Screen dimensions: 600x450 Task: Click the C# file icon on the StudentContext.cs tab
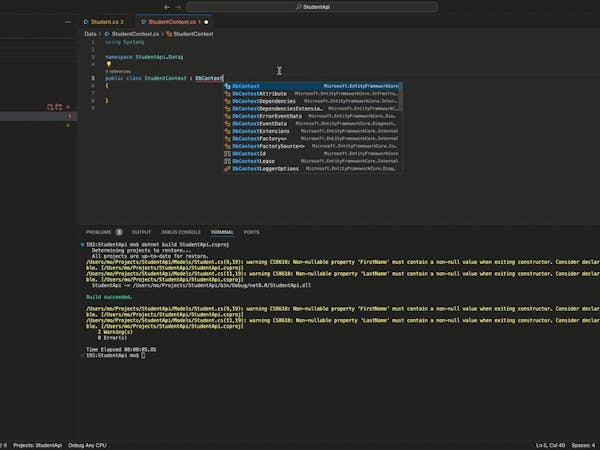coord(144,22)
